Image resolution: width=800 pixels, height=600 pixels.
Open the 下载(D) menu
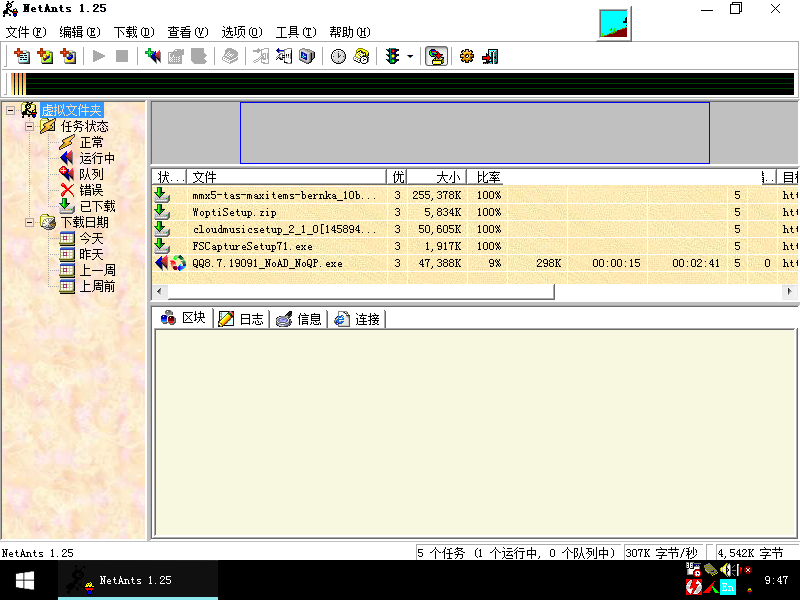[134, 32]
